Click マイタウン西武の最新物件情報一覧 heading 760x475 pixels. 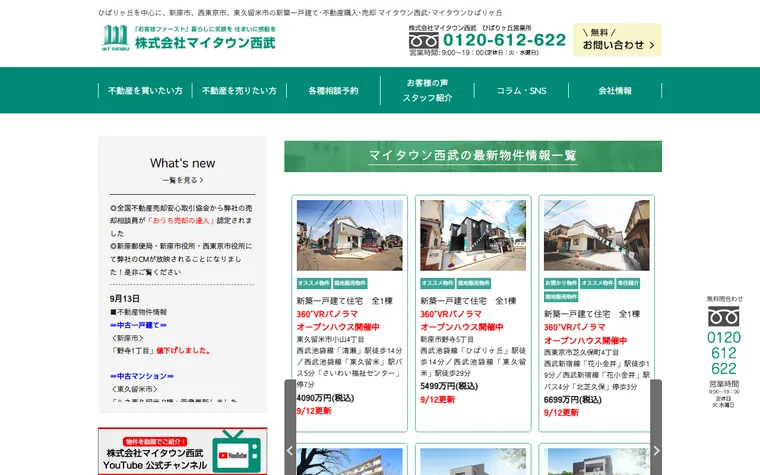point(473,156)
